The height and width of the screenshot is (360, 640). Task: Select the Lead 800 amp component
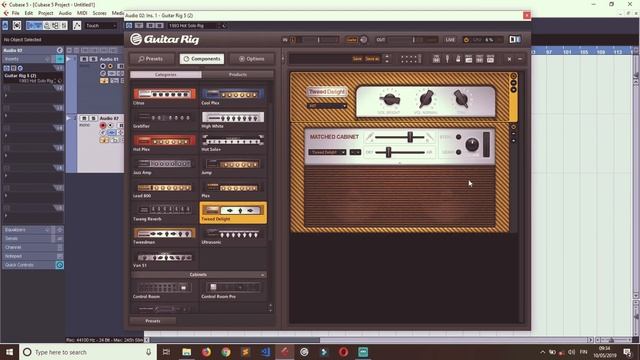[x=164, y=189]
